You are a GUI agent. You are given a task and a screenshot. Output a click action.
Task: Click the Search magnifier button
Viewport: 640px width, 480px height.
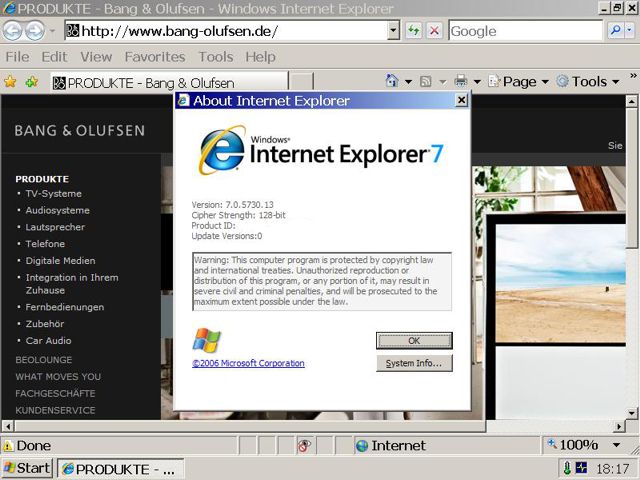[x=615, y=30]
